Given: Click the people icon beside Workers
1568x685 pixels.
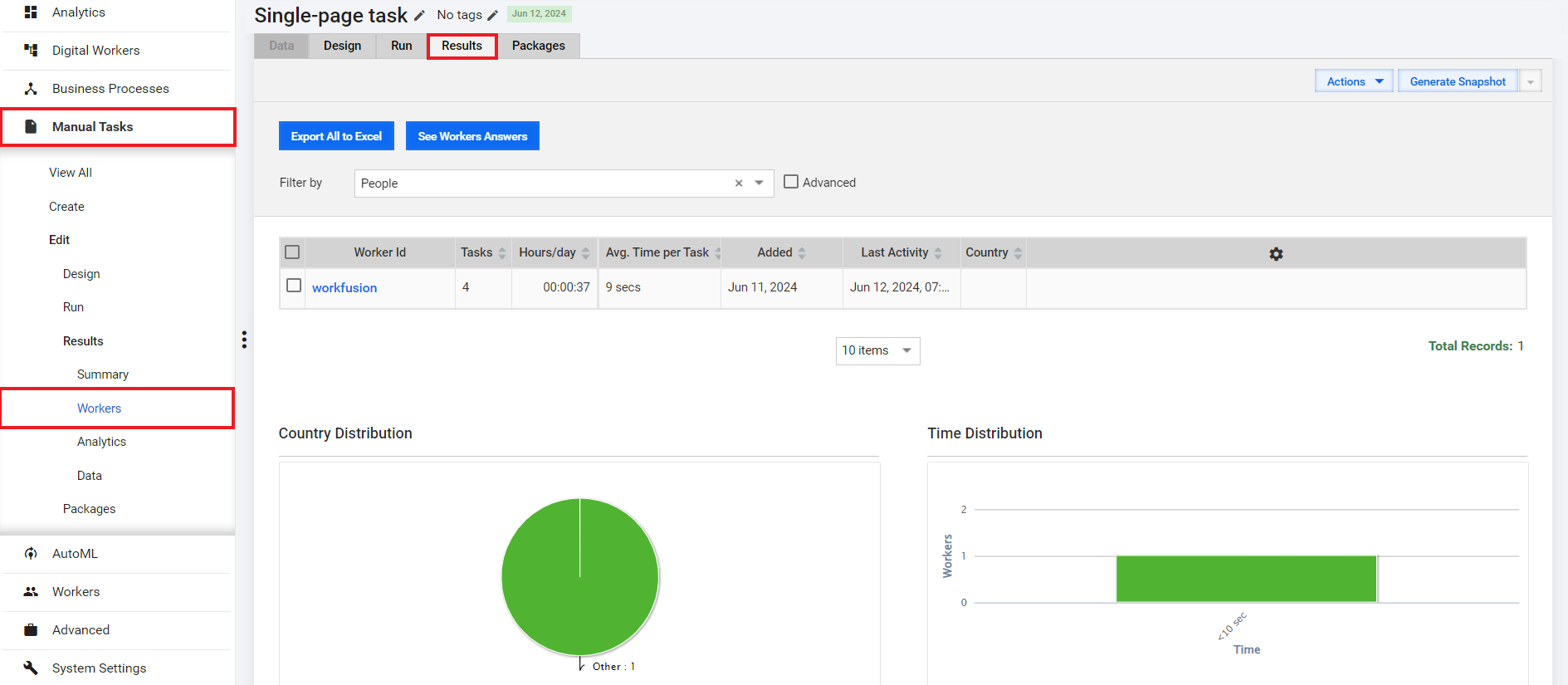Looking at the screenshot, I should (x=31, y=592).
